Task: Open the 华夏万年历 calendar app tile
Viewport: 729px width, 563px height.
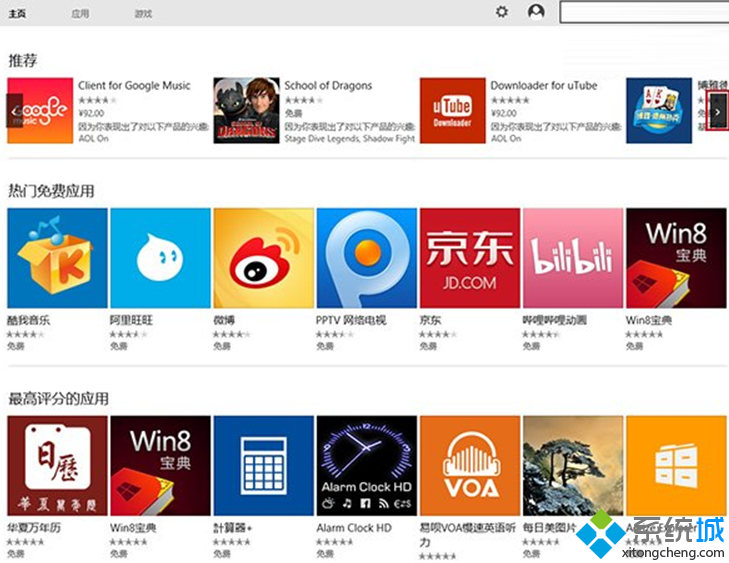Action: click(x=57, y=466)
